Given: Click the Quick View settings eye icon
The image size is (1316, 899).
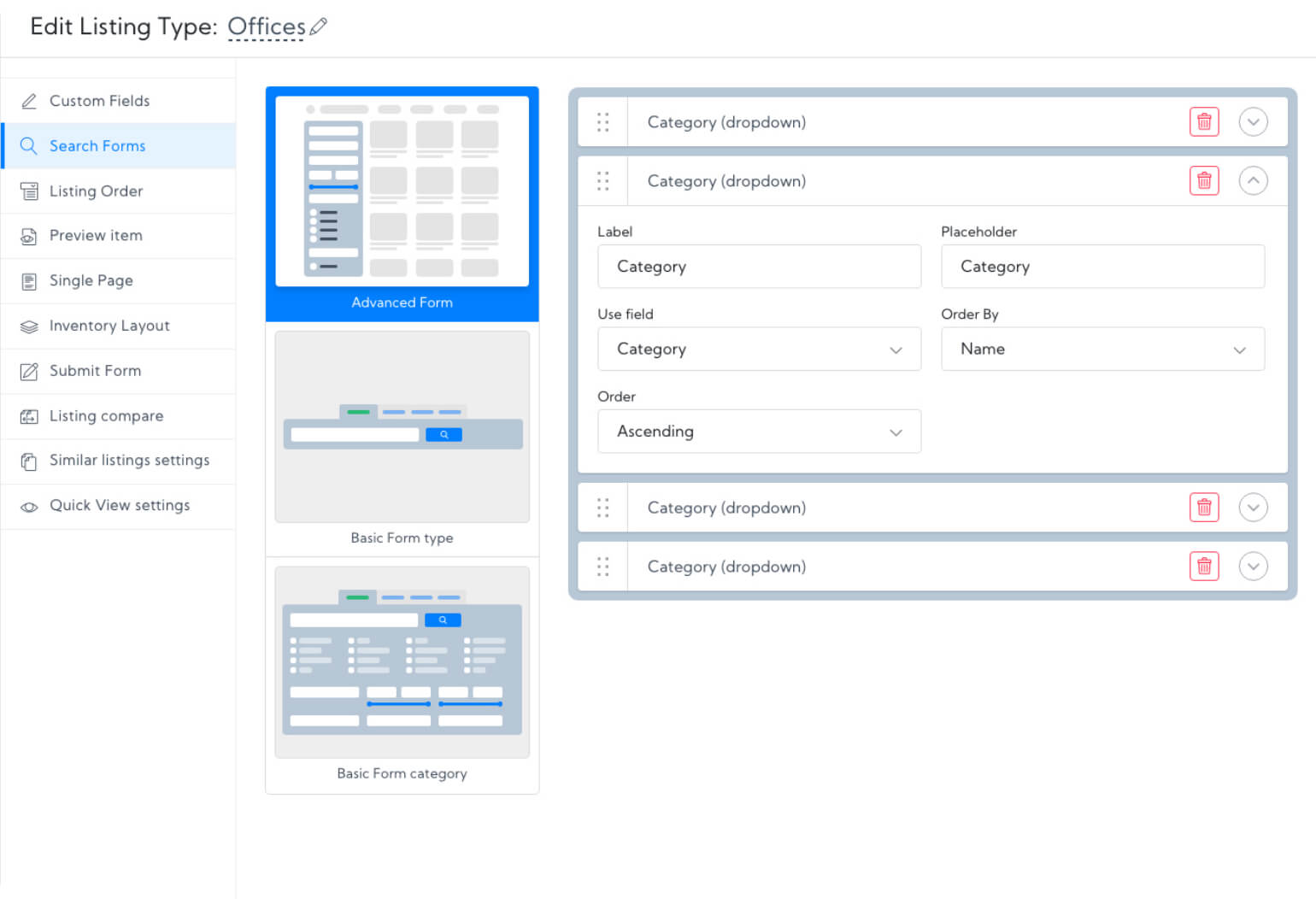Looking at the screenshot, I should tap(29, 506).
